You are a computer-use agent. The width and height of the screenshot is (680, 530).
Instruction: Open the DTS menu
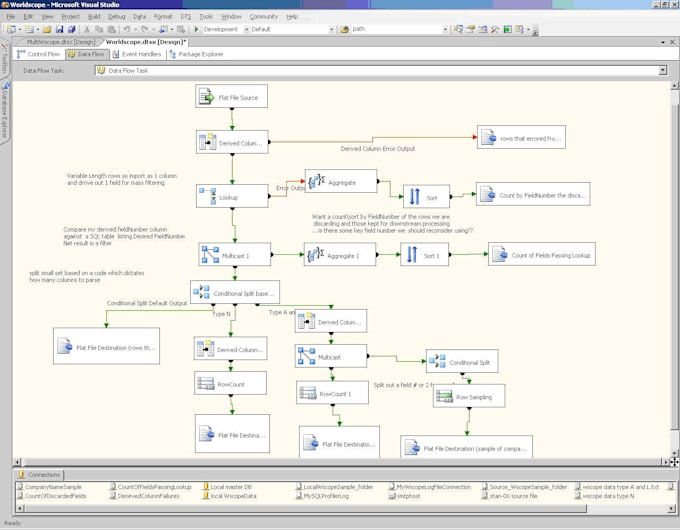(x=185, y=17)
